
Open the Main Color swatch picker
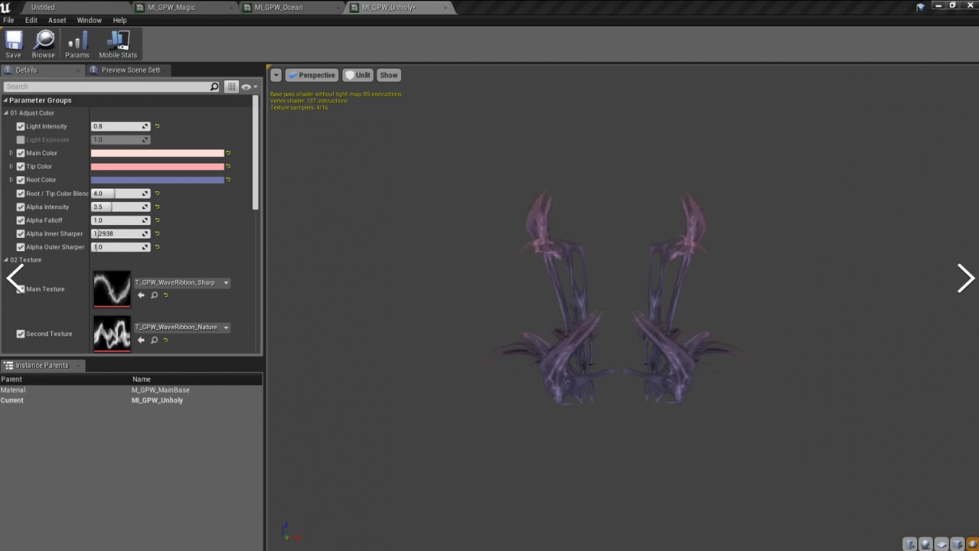coord(157,153)
